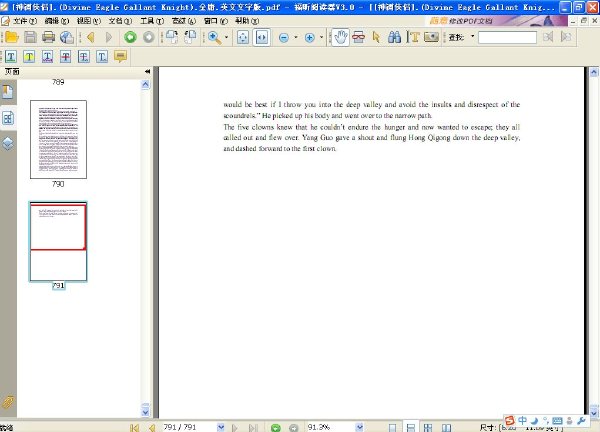Open the zoom tool dropdown arrow
Screen dimensions: 600x432
pyautogui.click(x=227, y=37)
